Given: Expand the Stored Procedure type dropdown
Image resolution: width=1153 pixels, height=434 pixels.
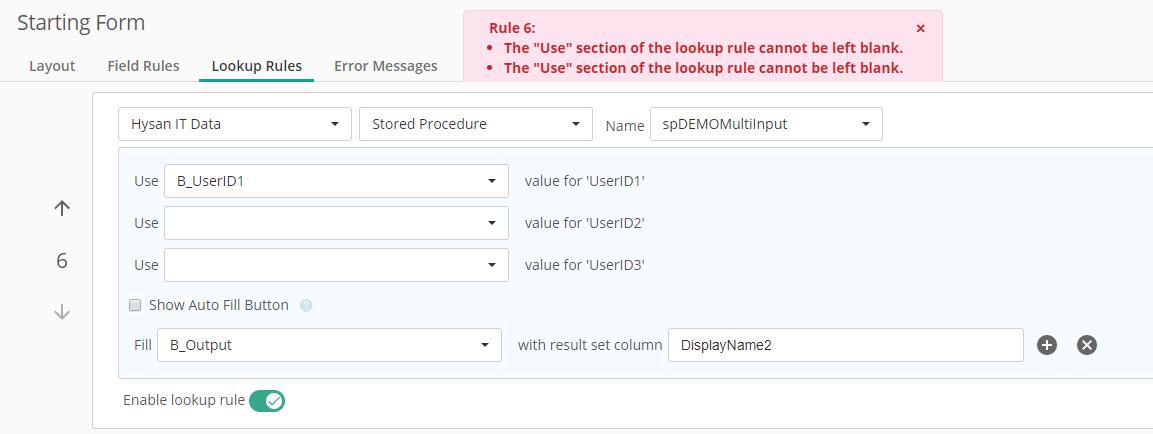Looking at the screenshot, I should point(475,125).
